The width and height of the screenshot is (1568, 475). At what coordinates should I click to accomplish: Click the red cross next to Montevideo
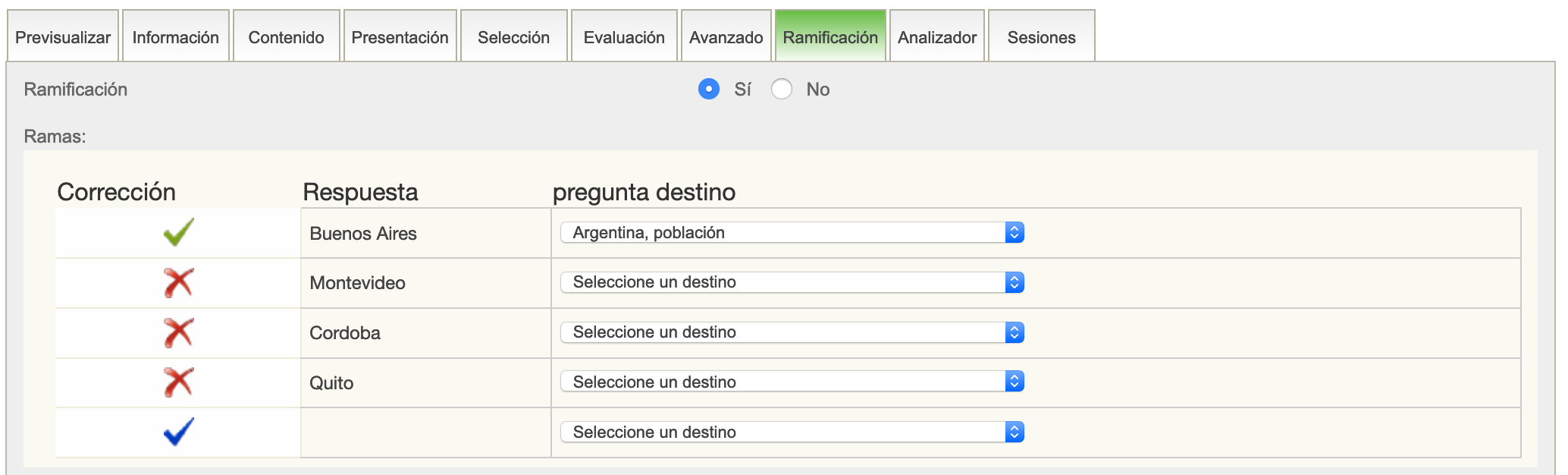click(x=178, y=283)
